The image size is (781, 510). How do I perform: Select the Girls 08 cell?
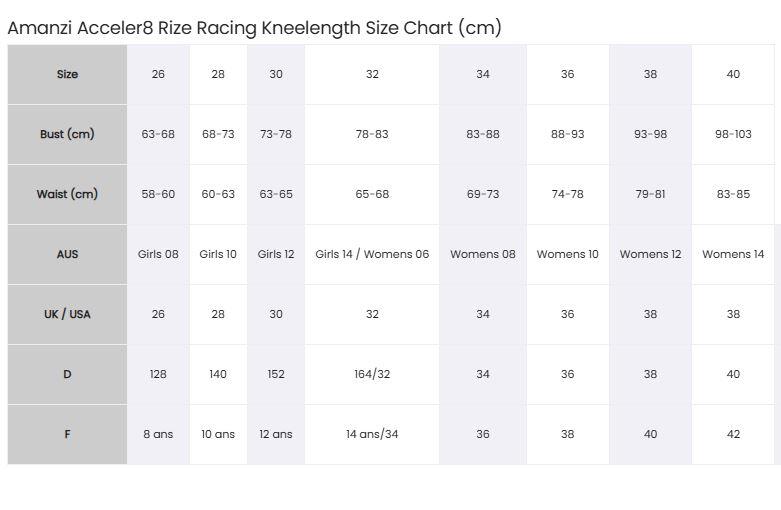(158, 255)
